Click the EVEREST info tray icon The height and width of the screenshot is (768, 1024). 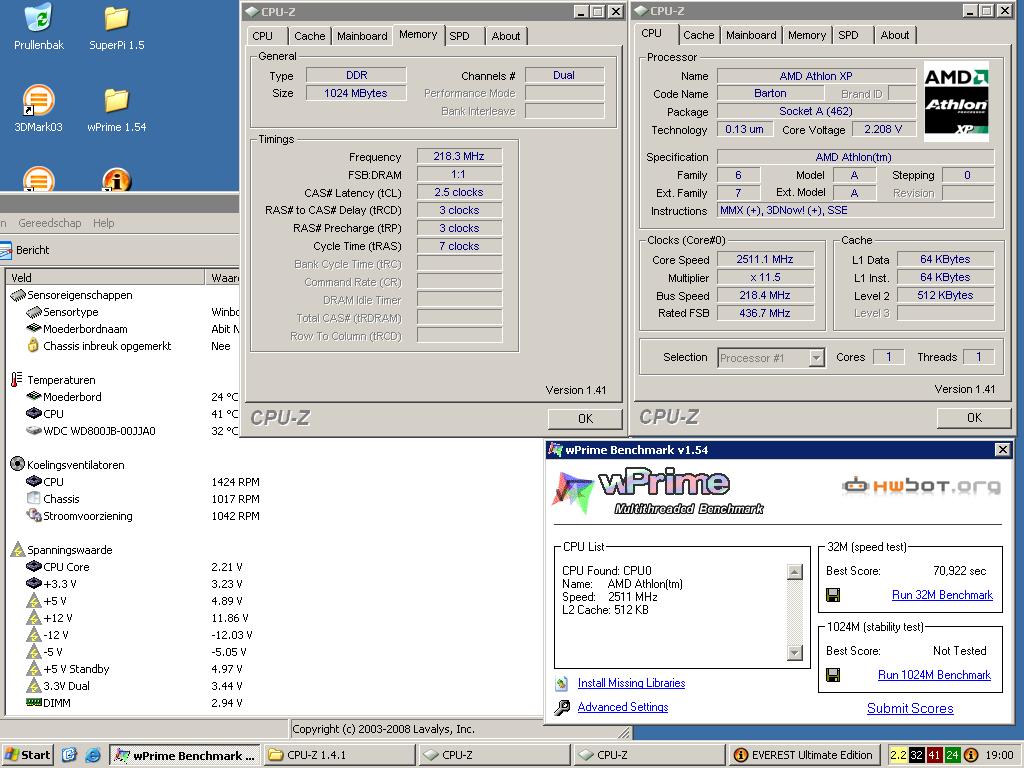pyautogui.click(x=971, y=755)
